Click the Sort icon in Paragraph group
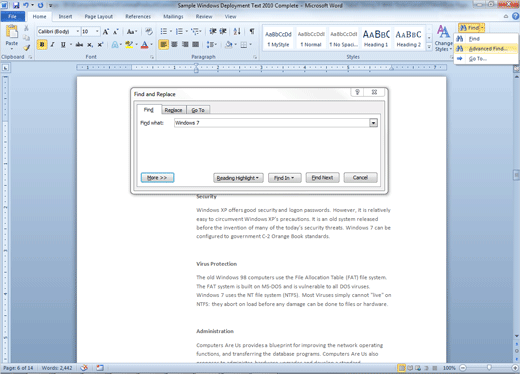Image resolution: width=520 pixels, height=374 pixels. (x=237, y=31)
